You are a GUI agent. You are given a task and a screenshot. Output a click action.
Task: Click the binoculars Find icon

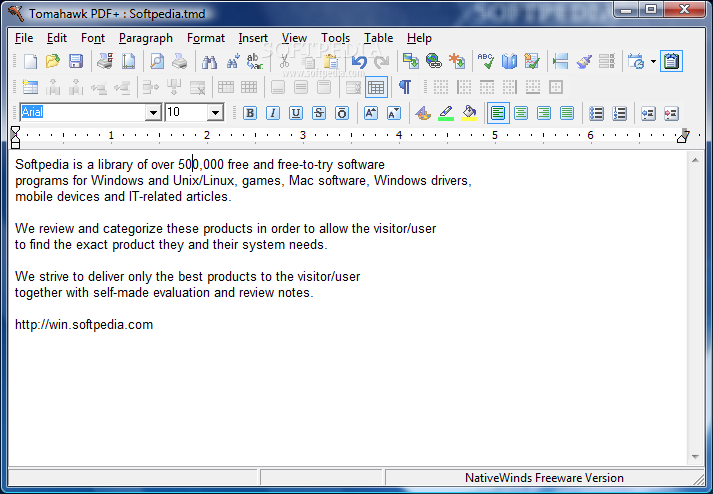click(x=209, y=61)
